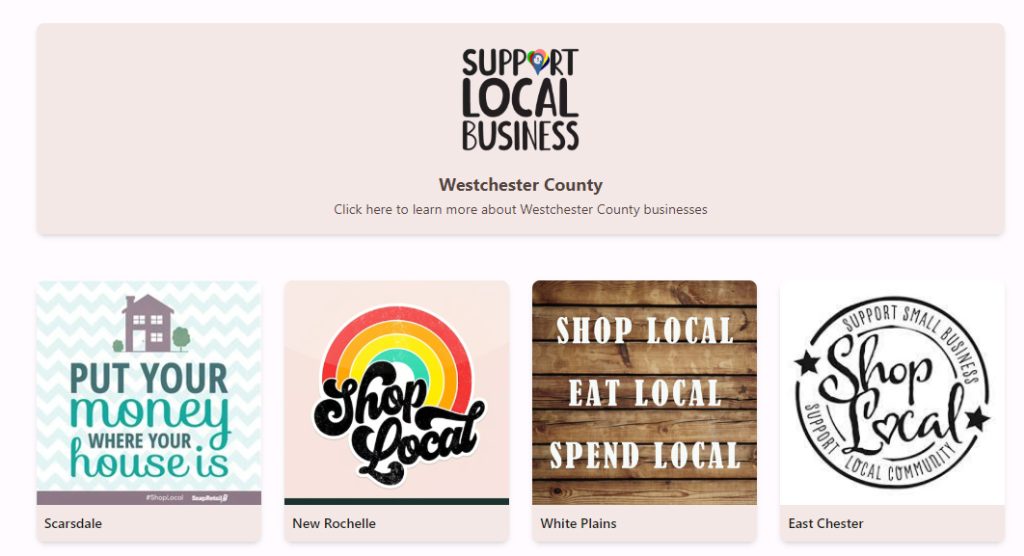This screenshot has height=556, width=1024.
Task: Select the Scarsdale label
Action: tap(73, 523)
